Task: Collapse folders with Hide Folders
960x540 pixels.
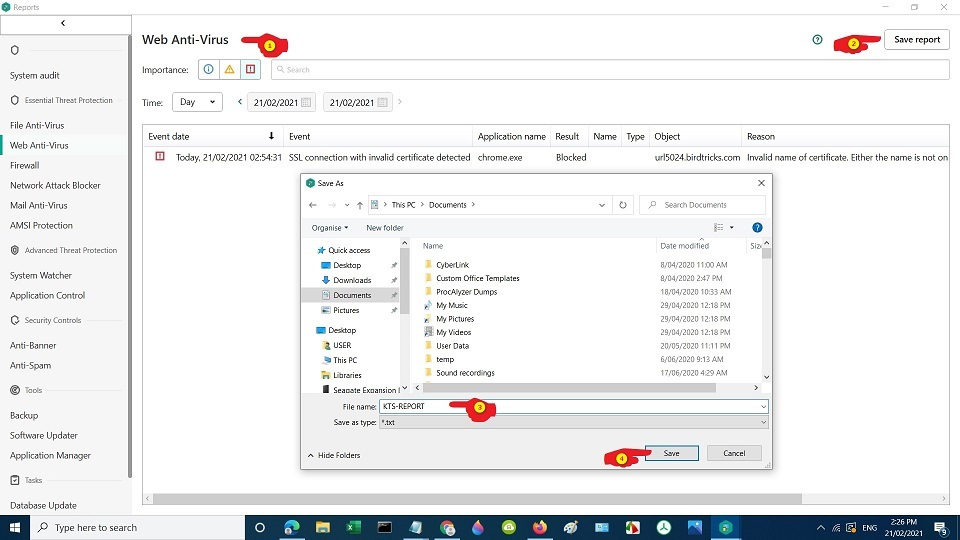Action: coord(334,455)
